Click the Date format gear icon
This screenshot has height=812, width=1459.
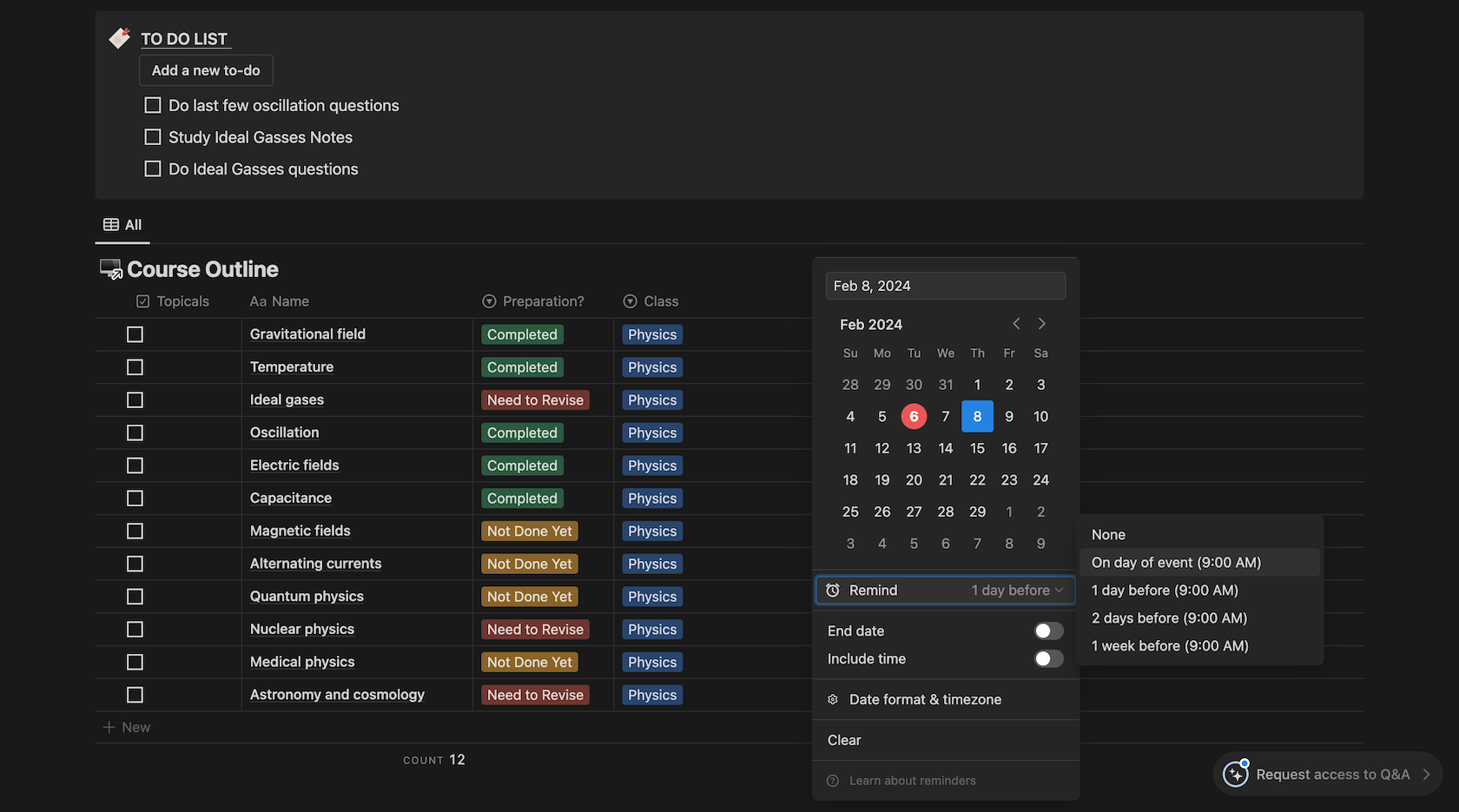[833, 700]
